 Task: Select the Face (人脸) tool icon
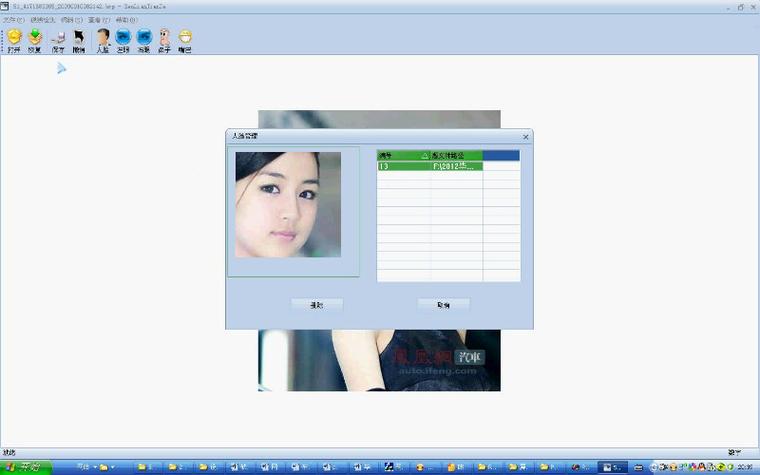coord(103,41)
